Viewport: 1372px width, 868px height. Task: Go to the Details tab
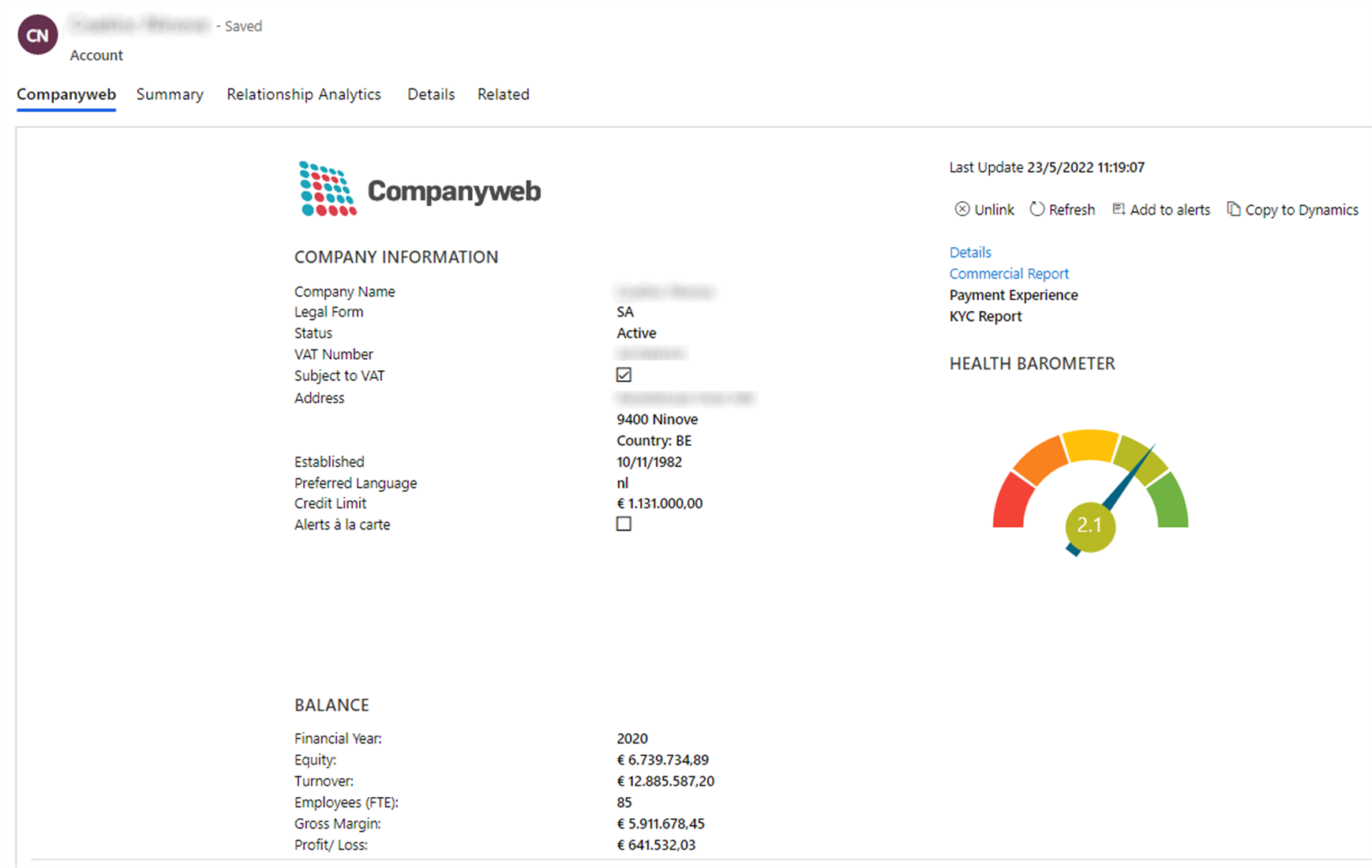431,95
